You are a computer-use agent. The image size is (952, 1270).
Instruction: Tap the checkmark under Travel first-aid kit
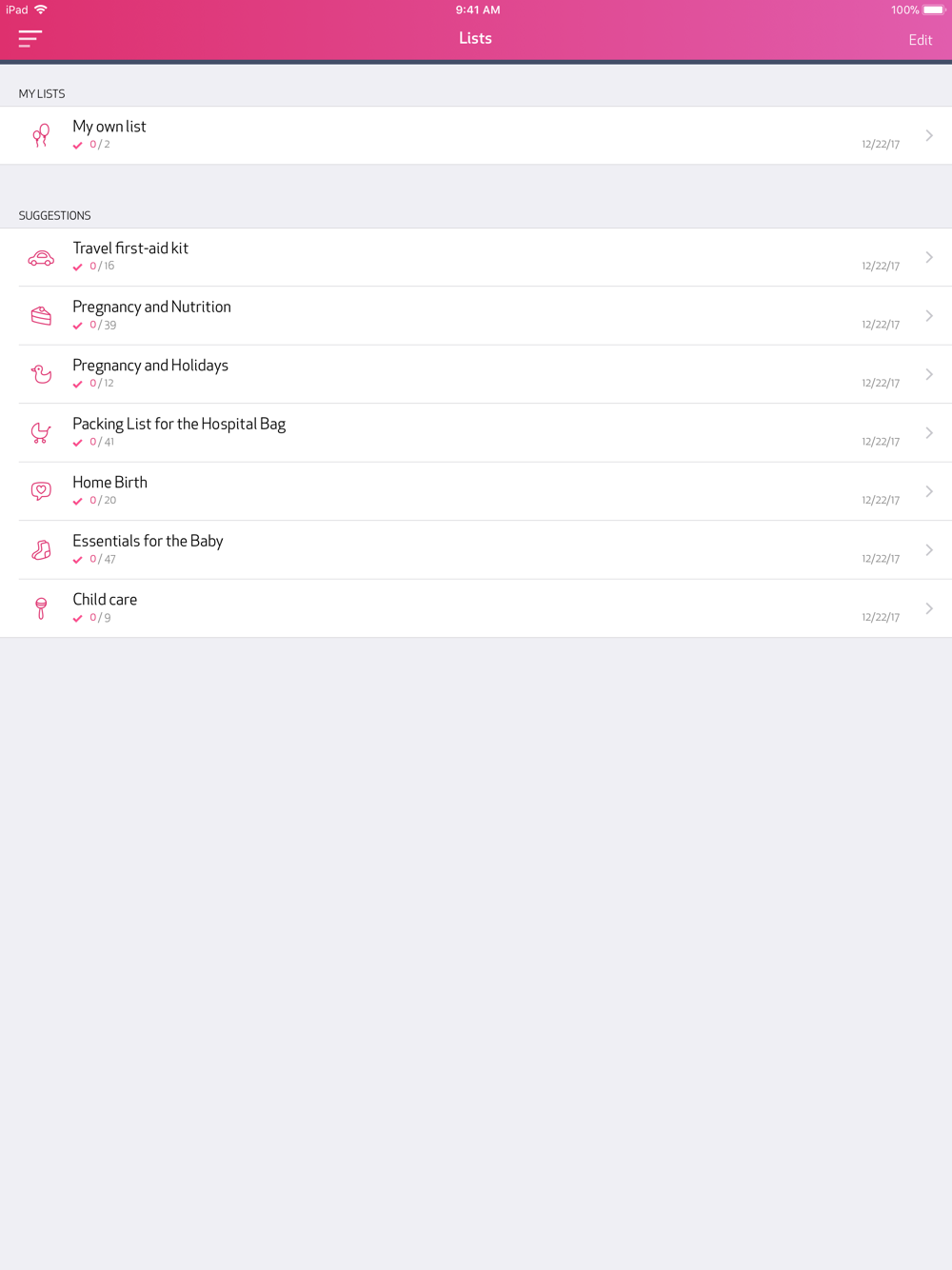point(78,268)
